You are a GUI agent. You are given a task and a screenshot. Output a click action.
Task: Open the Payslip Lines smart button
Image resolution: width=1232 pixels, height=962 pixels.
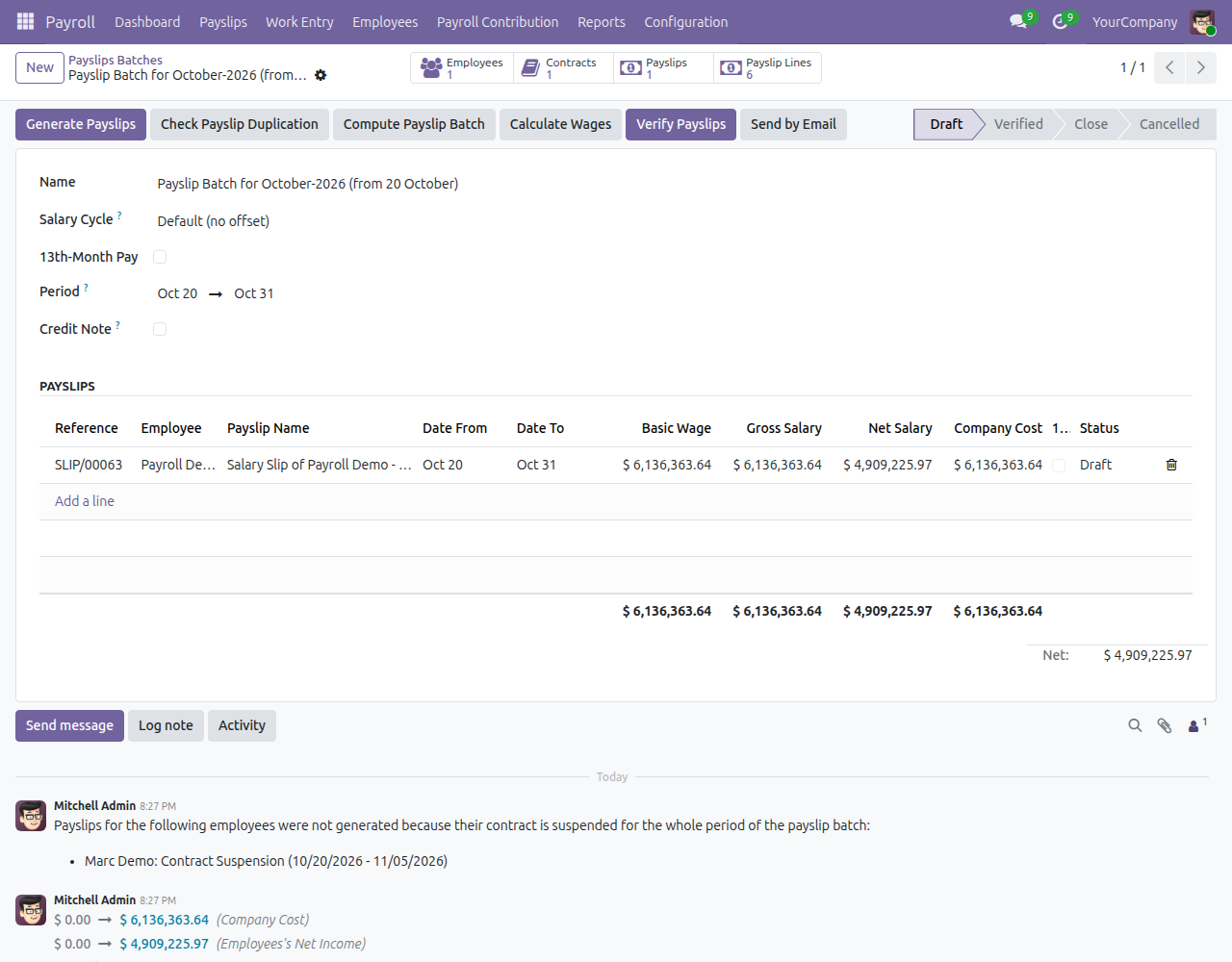tap(766, 68)
